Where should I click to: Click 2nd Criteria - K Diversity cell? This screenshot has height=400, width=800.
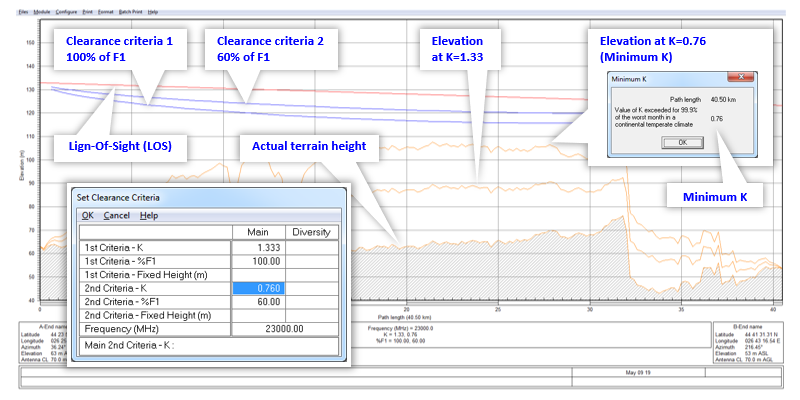[310, 288]
